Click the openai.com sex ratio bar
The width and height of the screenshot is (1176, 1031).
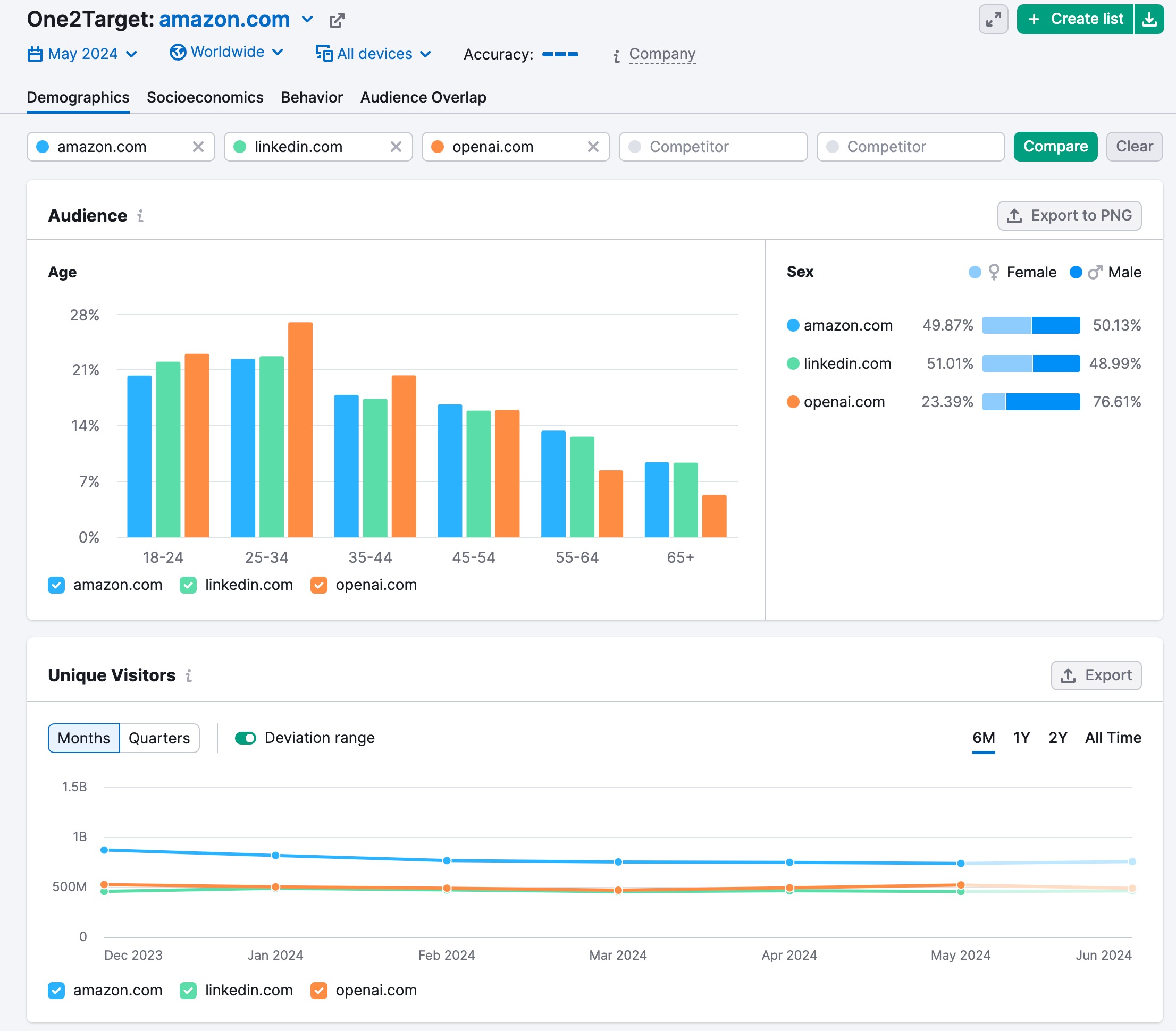[1030, 402]
